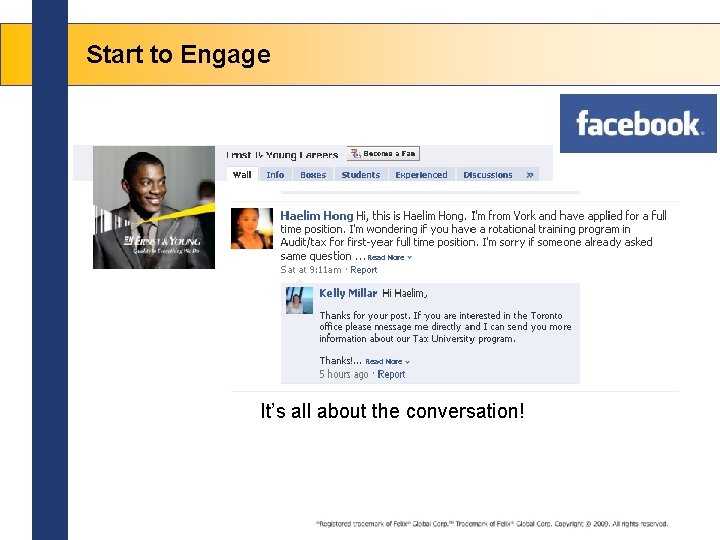Click the fan icon in Become a Fan
Screen dimensions: 720x540
(x=355, y=154)
